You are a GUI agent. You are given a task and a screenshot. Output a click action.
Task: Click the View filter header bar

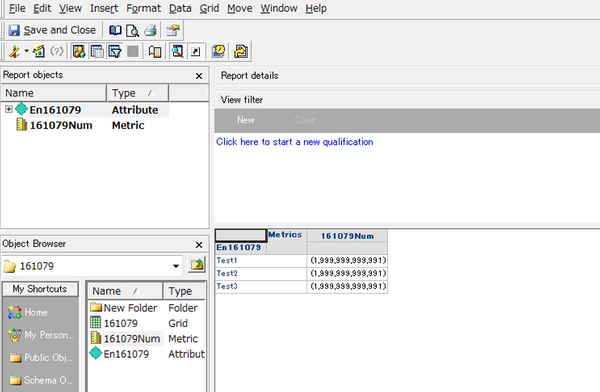407,100
